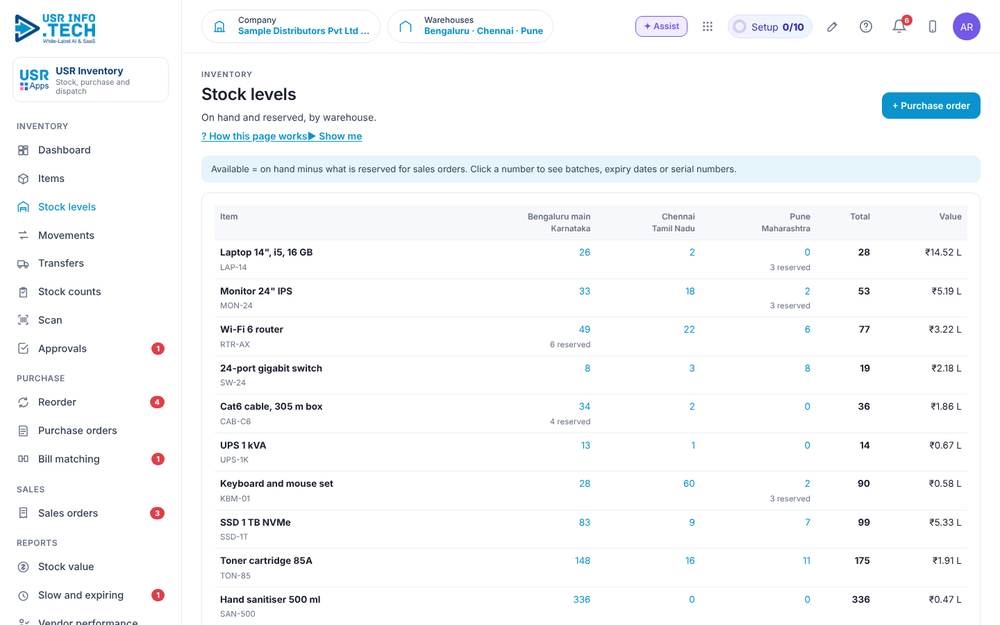
Task: Open the Stock counts clipboard icon
Action: [23, 292]
